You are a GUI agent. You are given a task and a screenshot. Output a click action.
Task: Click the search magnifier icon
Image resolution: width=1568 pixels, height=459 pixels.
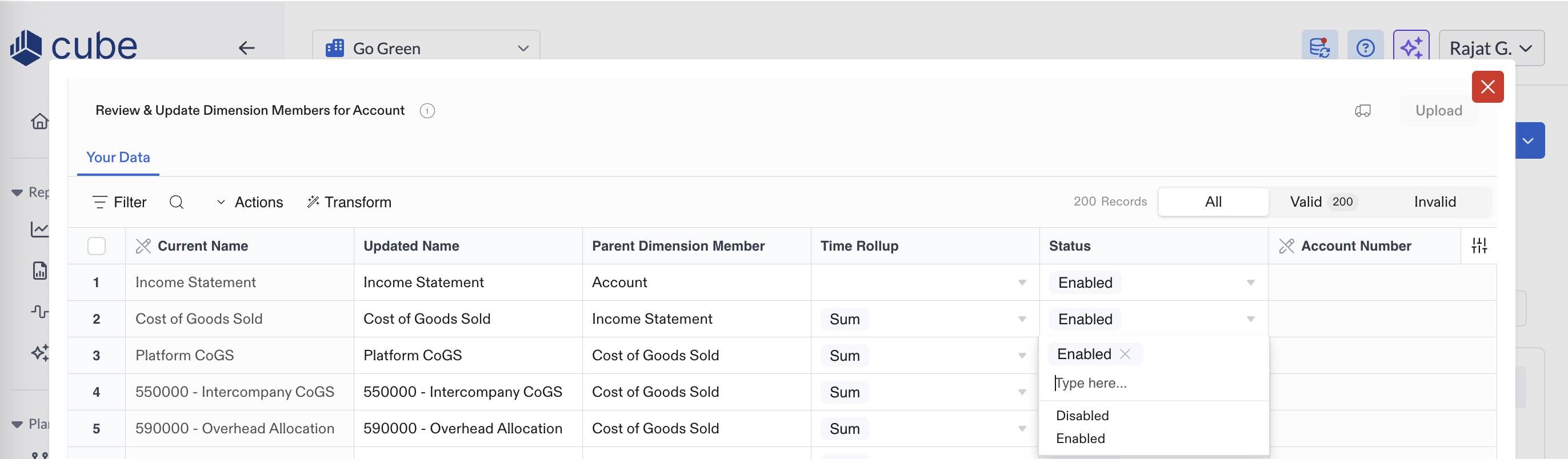[177, 202]
